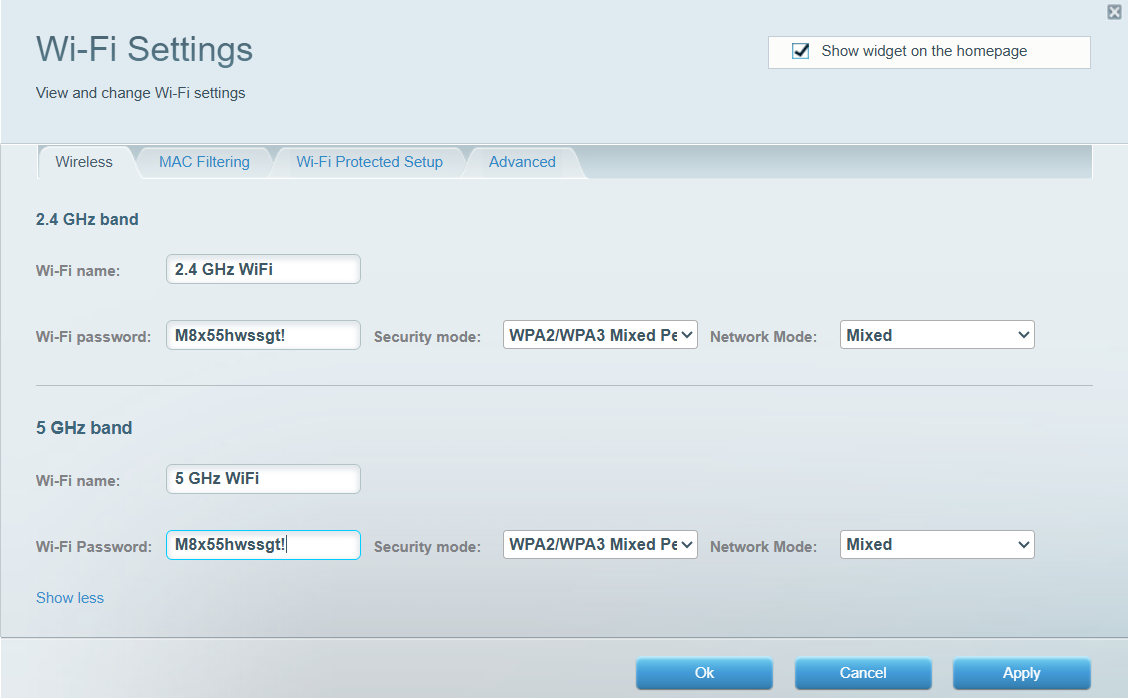The width and height of the screenshot is (1128, 698).
Task: Open 2.4 GHz Security mode dropdown
Action: click(600, 335)
